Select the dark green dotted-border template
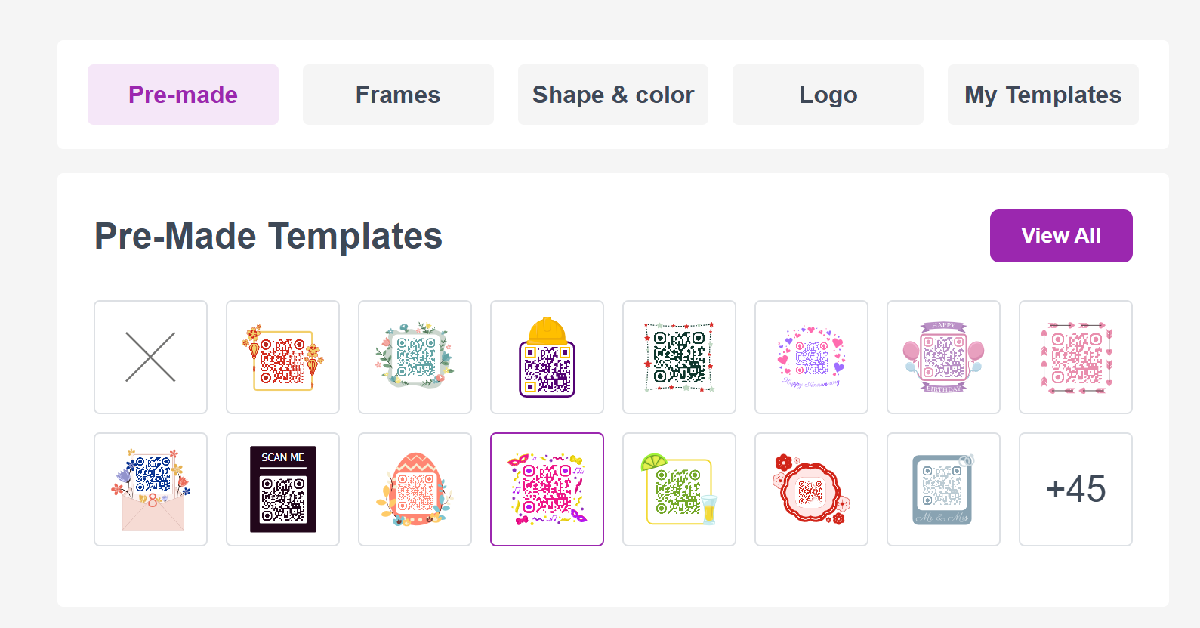Viewport: 1200px width, 628px height. click(x=679, y=357)
